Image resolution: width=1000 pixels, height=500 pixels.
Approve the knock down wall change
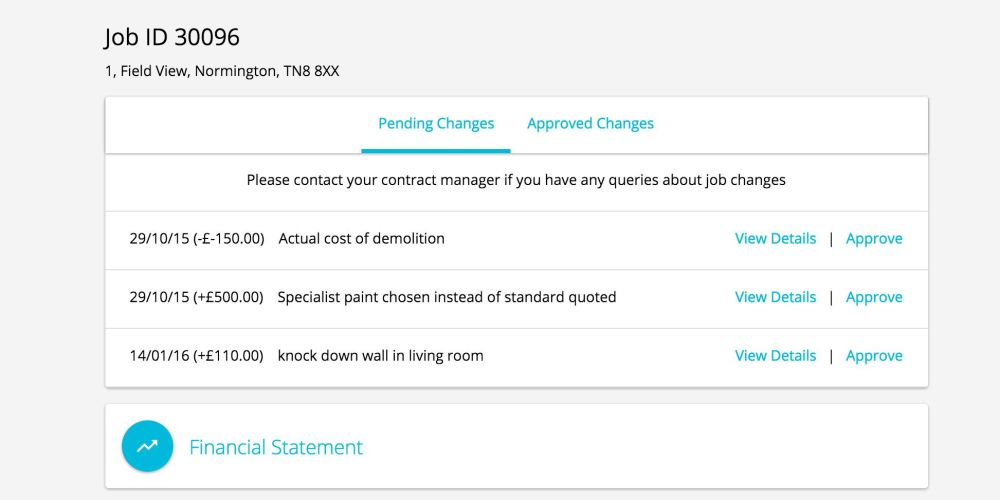pos(874,356)
